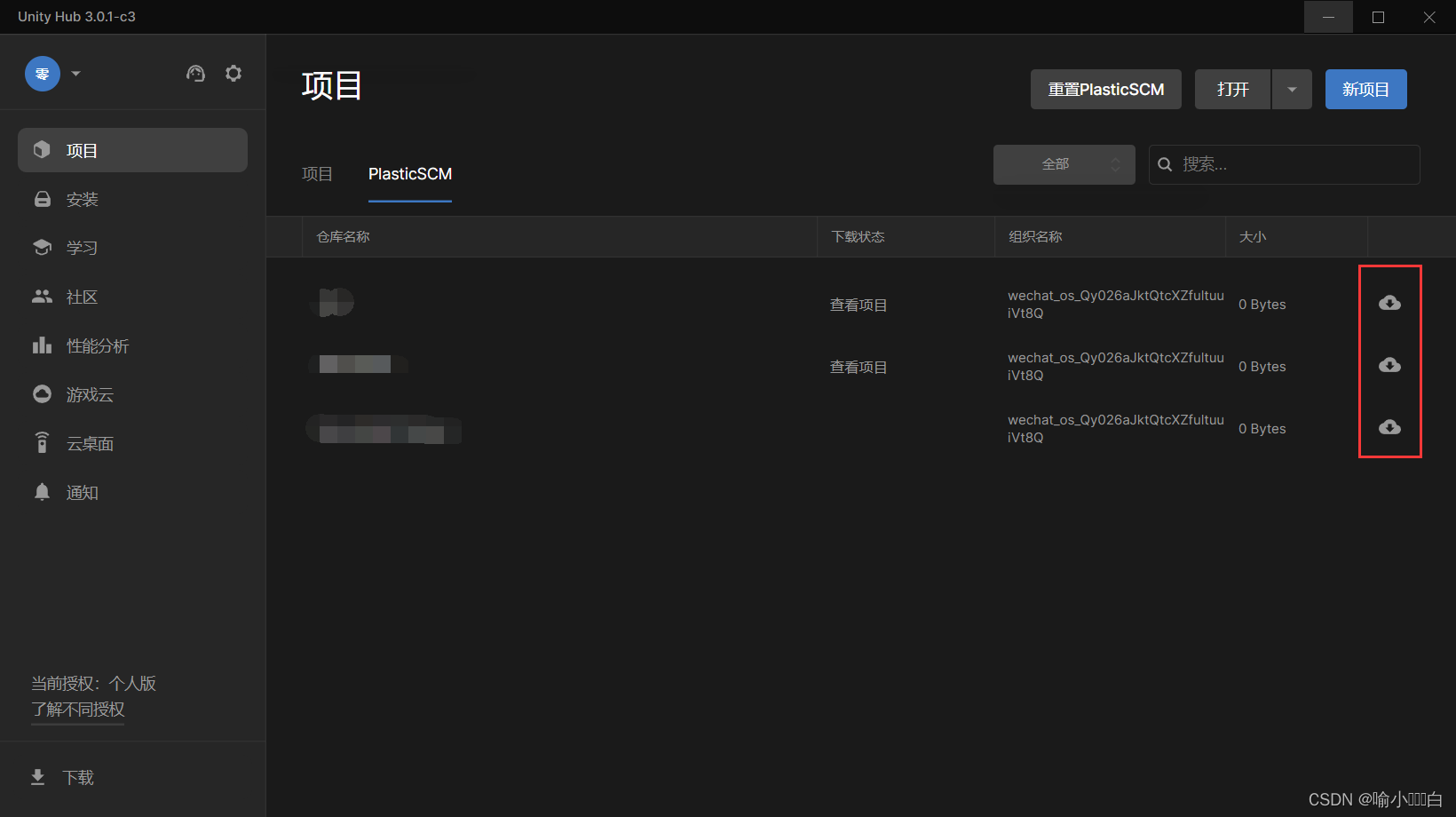This screenshot has width=1456, height=817.
Task: Open 云桌面 in the sidebar
Action: click(x=132, y=443)
